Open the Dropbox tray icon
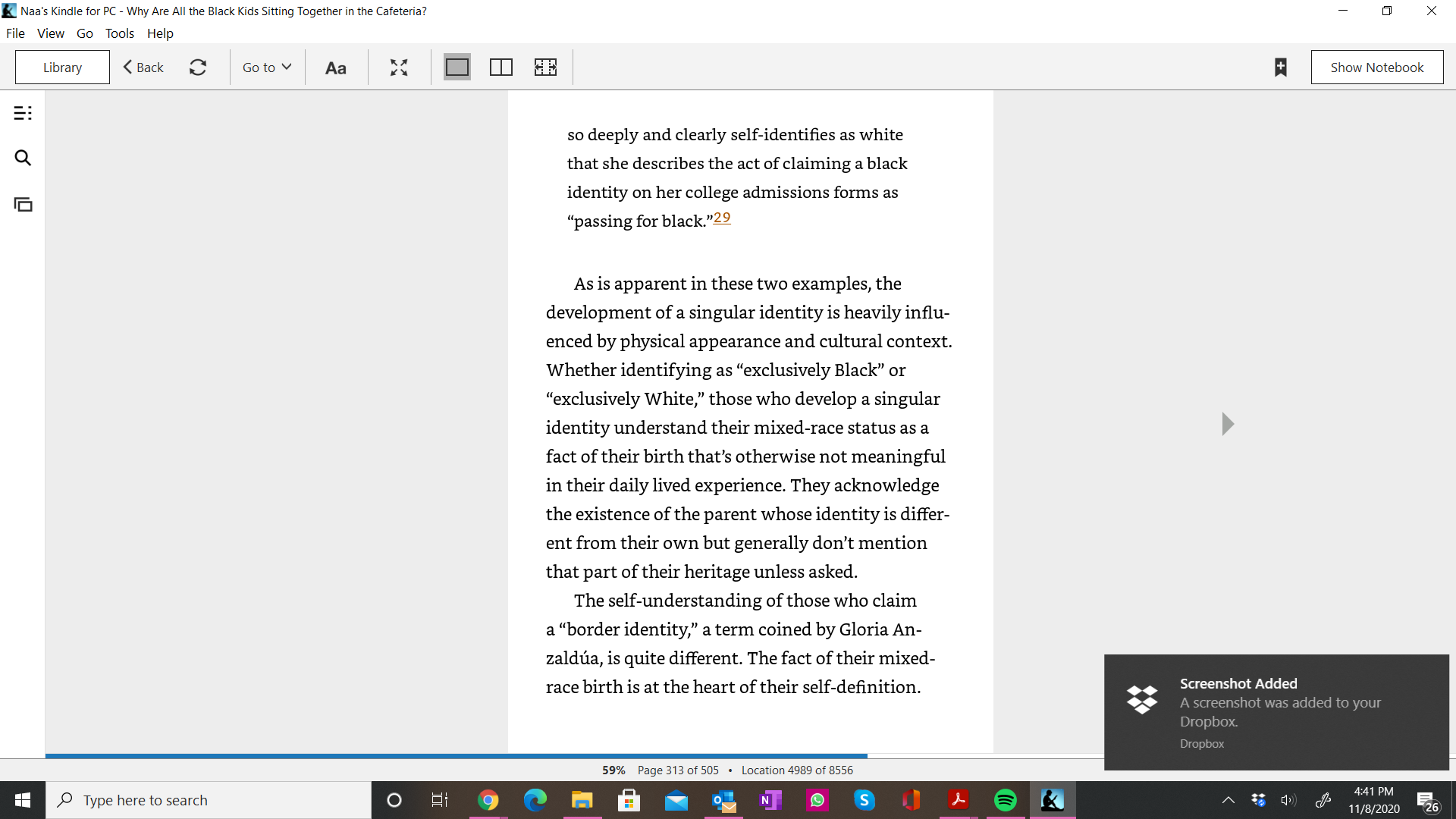1456x819 pixels. click(x=1259, y=800)
